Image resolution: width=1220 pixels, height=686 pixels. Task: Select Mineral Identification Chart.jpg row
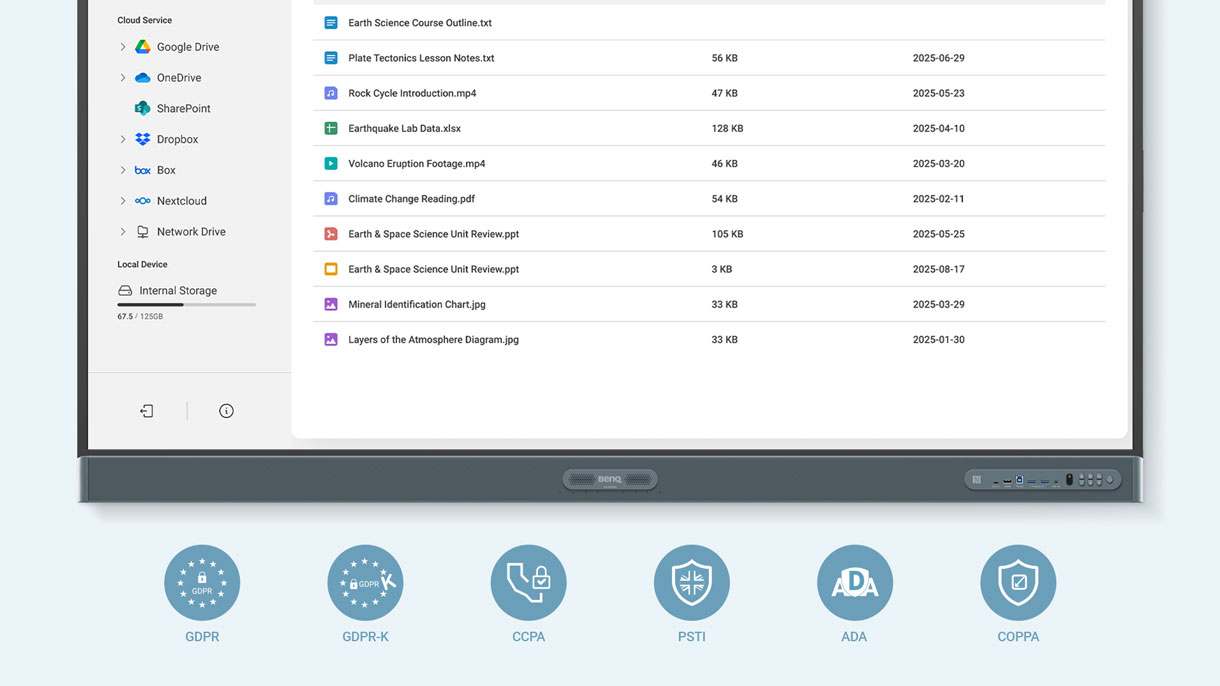[x=416, y=305]
